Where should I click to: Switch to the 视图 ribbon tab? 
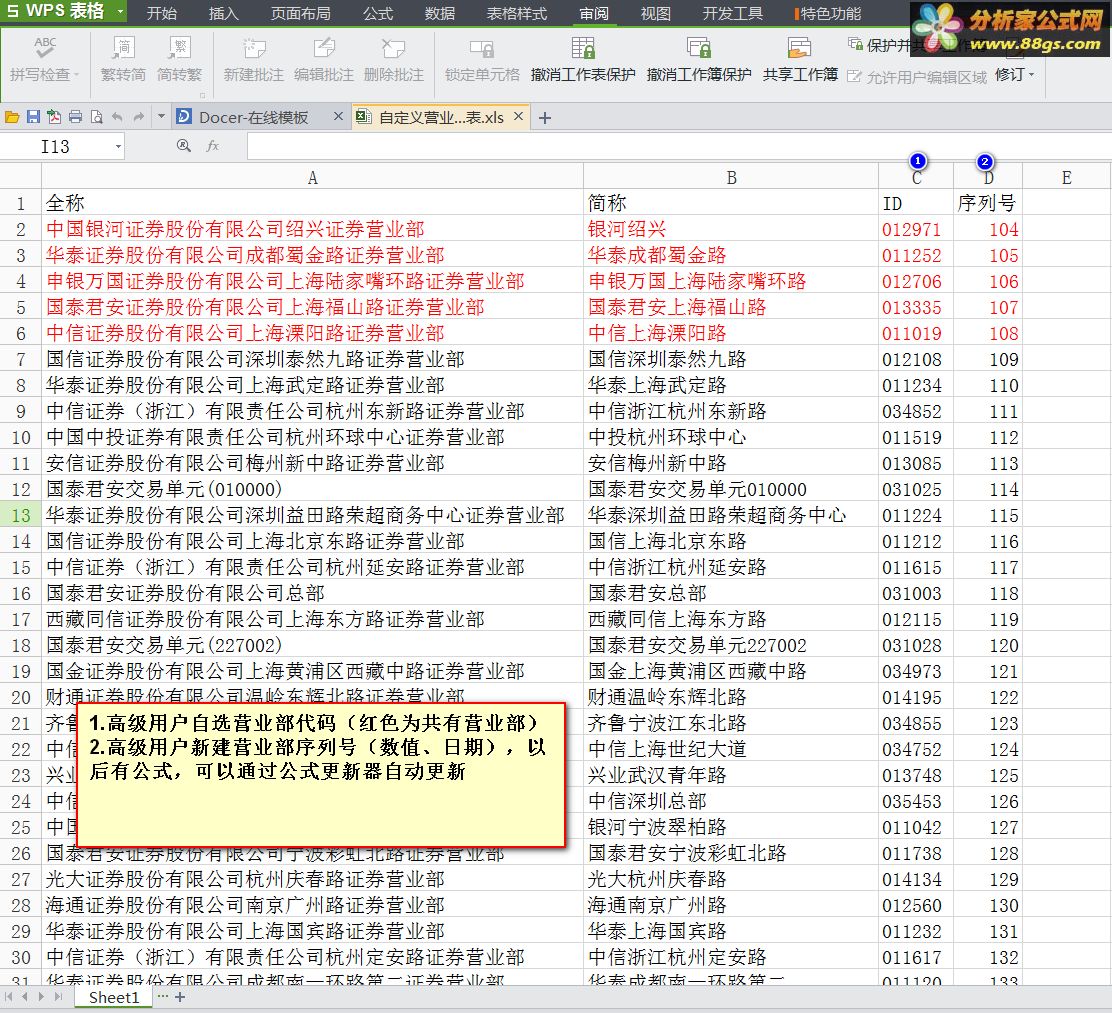tap(655, 13)
